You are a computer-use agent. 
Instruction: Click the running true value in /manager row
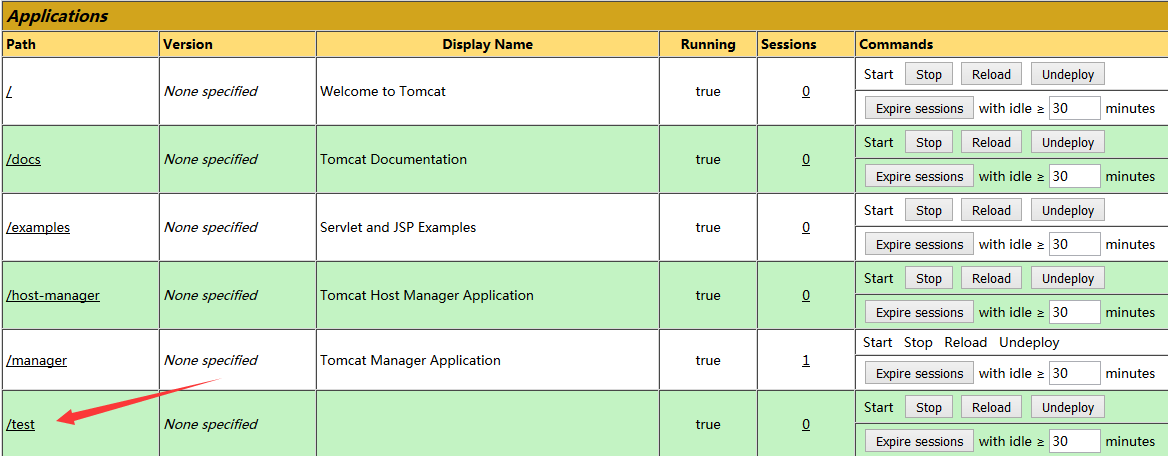(x=708, y=360)
